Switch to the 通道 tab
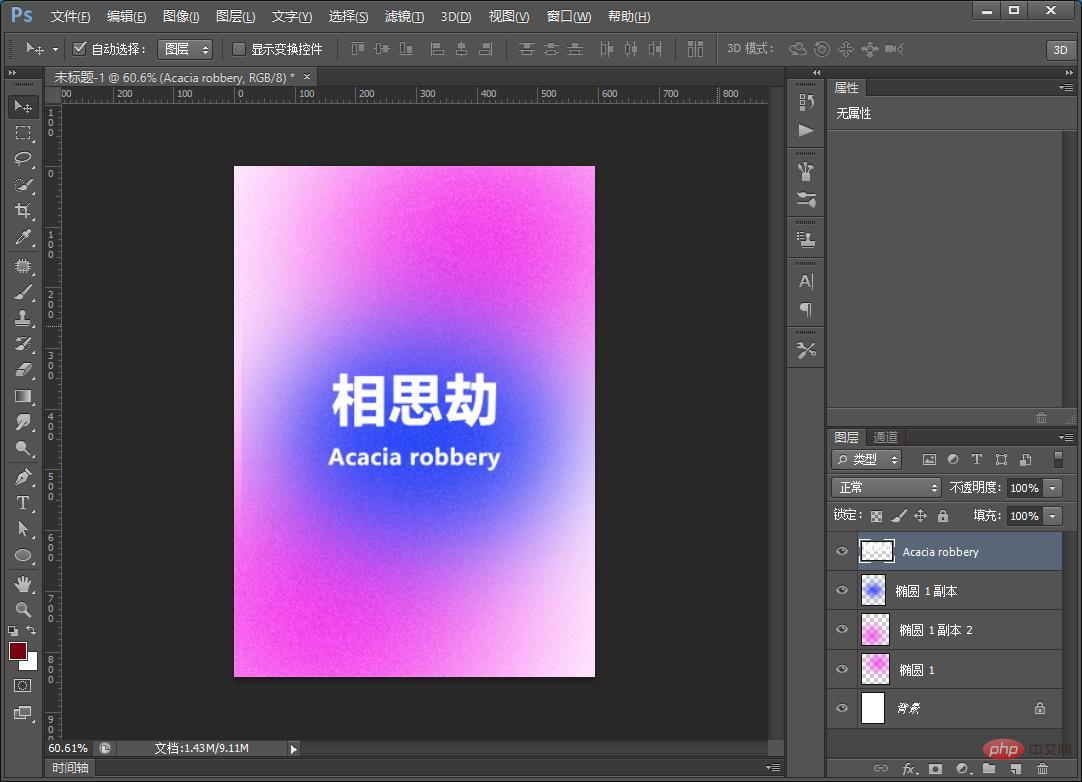The width and height of the screenshot is (1082, 782). [x=884, y=436]
